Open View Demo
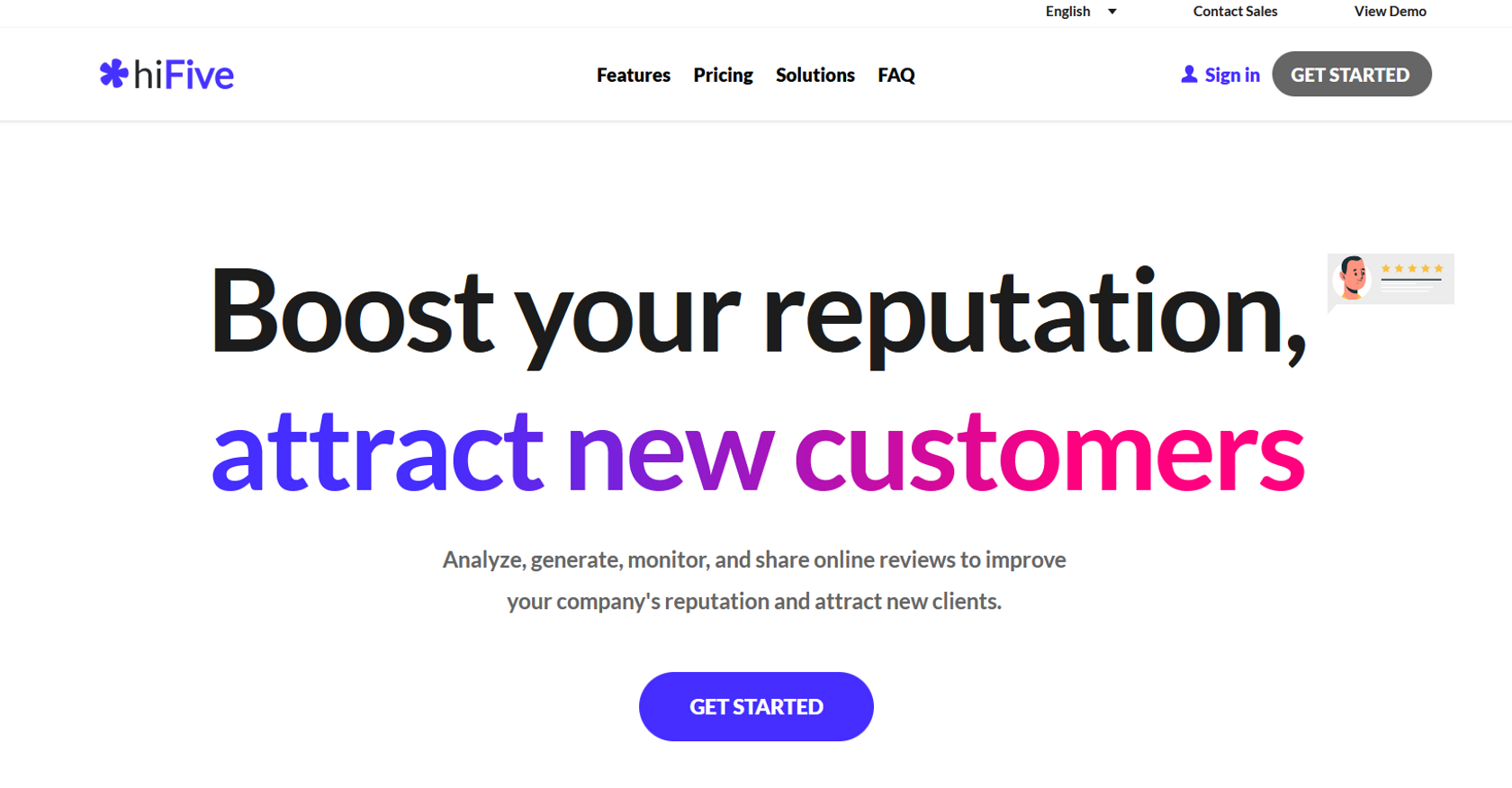Screen dimensions: 1512x788 coord(1390,11)
